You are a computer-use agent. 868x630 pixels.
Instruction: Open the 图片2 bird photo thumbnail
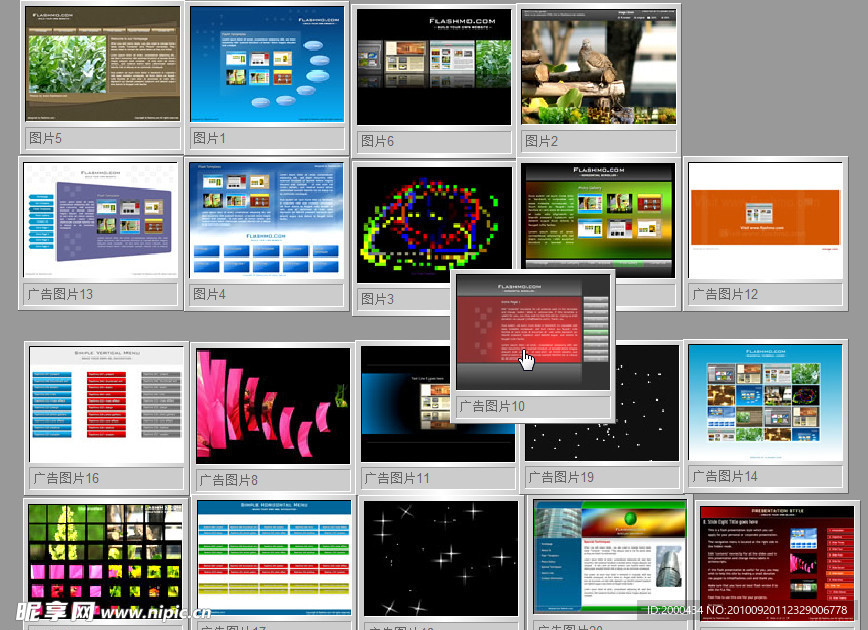click(x=598, y=67)
